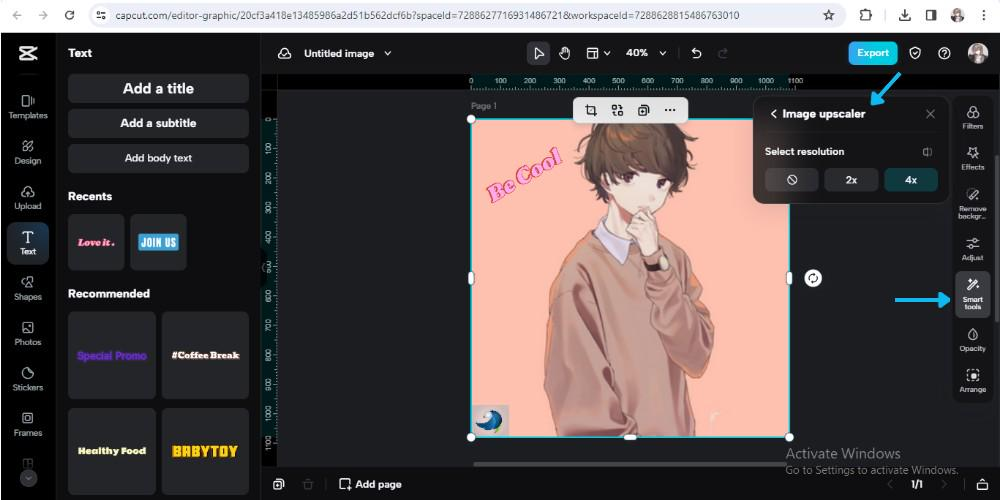Select no upscaling option
Screen dimensions: 1000x500
pyautogui.click(x=791, y=180)
